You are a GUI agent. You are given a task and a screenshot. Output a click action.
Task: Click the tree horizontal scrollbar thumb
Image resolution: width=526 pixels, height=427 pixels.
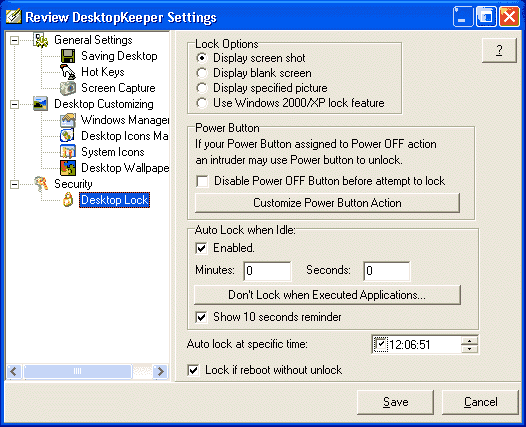tap(77, 371)
